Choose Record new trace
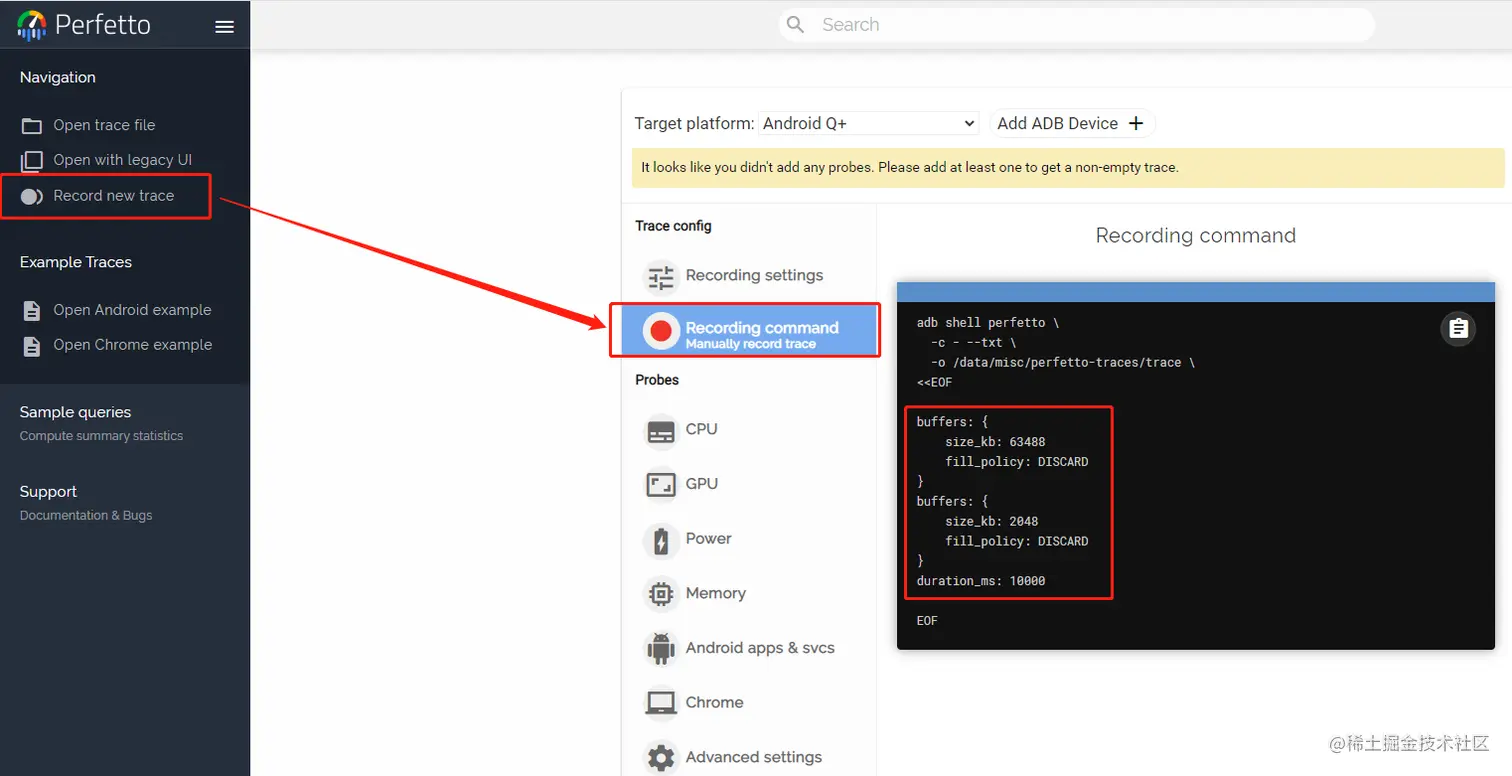 114,196
